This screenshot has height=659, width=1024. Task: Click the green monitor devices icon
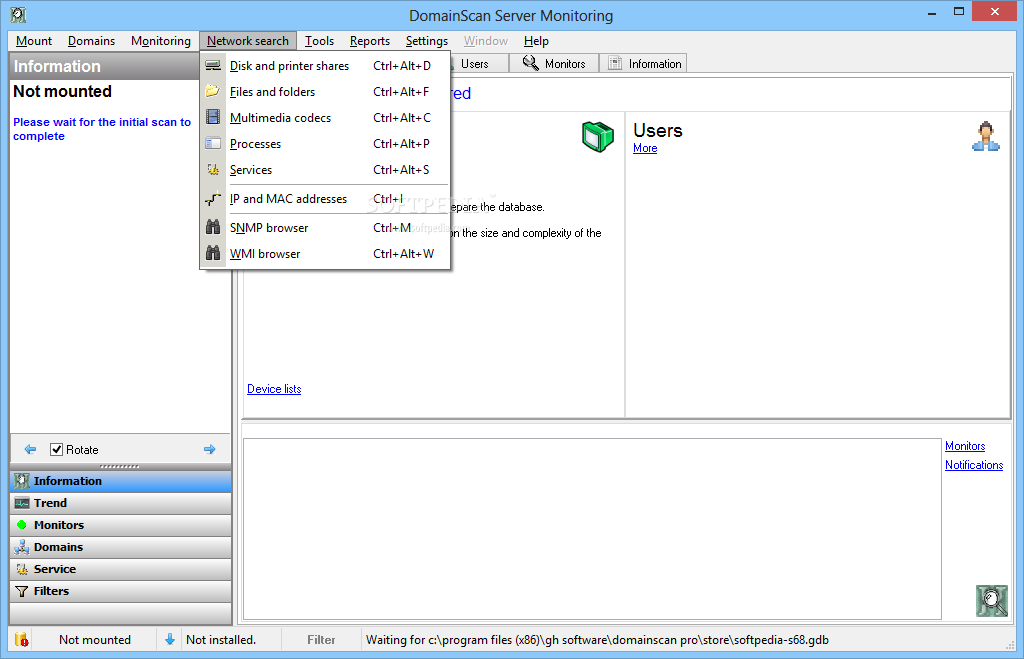598,137
